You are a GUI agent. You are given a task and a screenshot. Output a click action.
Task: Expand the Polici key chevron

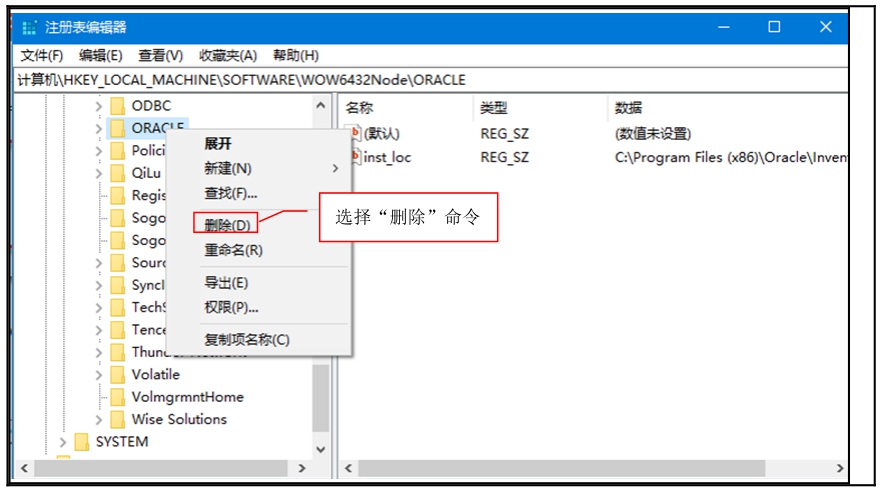pyautogui.click(x=98, y=151)
